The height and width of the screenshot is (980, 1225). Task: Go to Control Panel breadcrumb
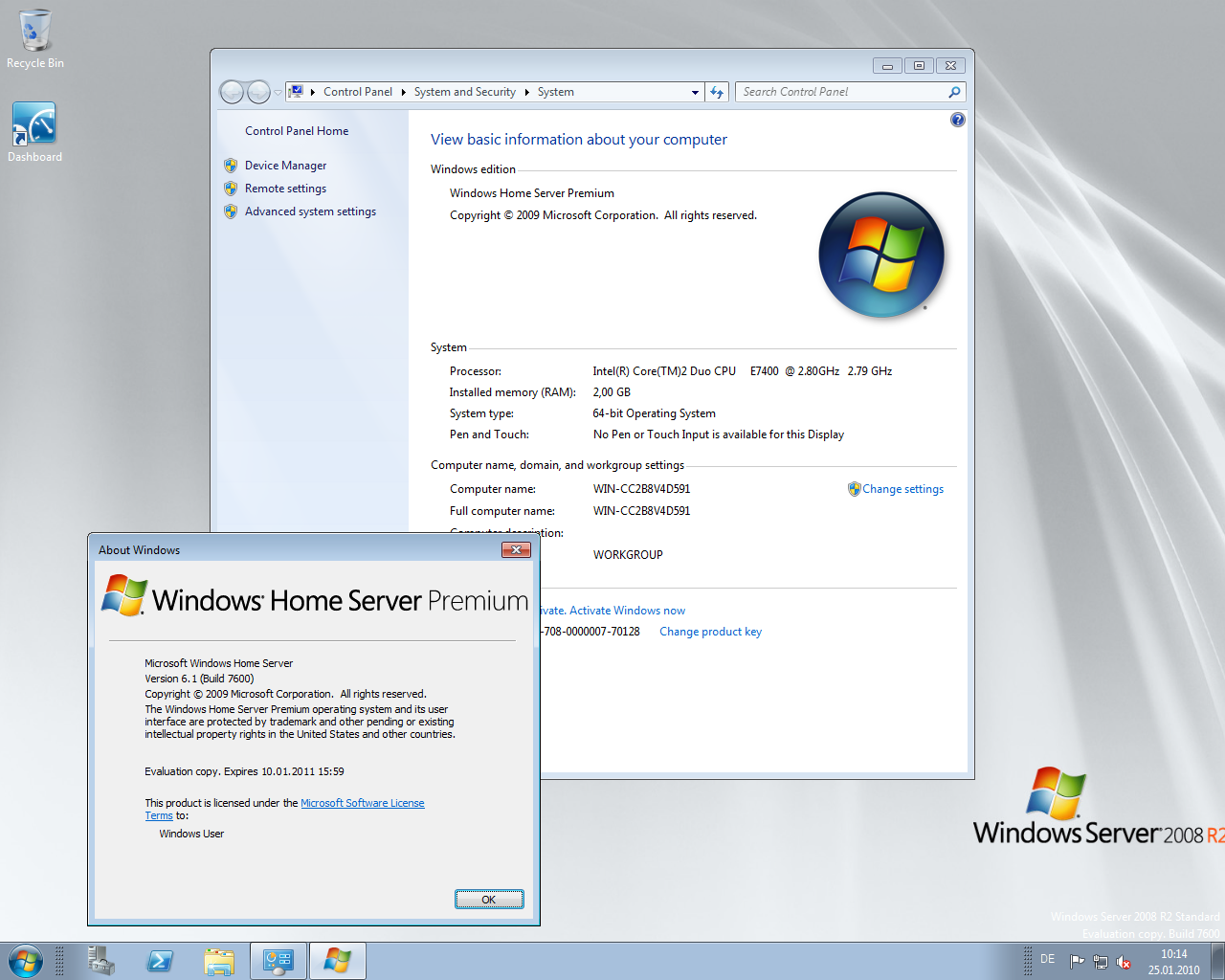358,92
